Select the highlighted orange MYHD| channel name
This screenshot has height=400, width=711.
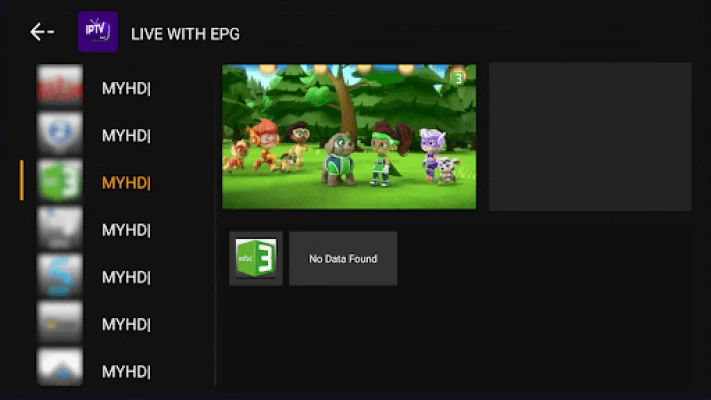tap(126, 183)
